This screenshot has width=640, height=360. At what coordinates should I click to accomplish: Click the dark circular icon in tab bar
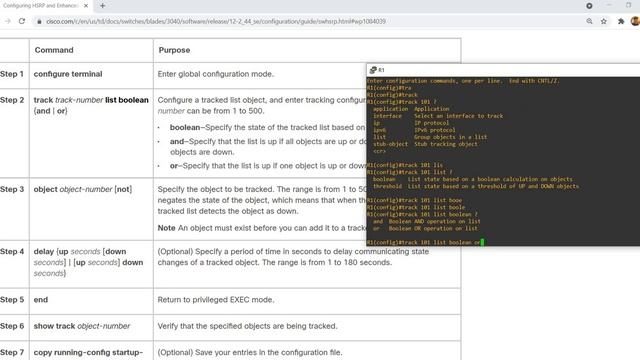pos(589,6)
